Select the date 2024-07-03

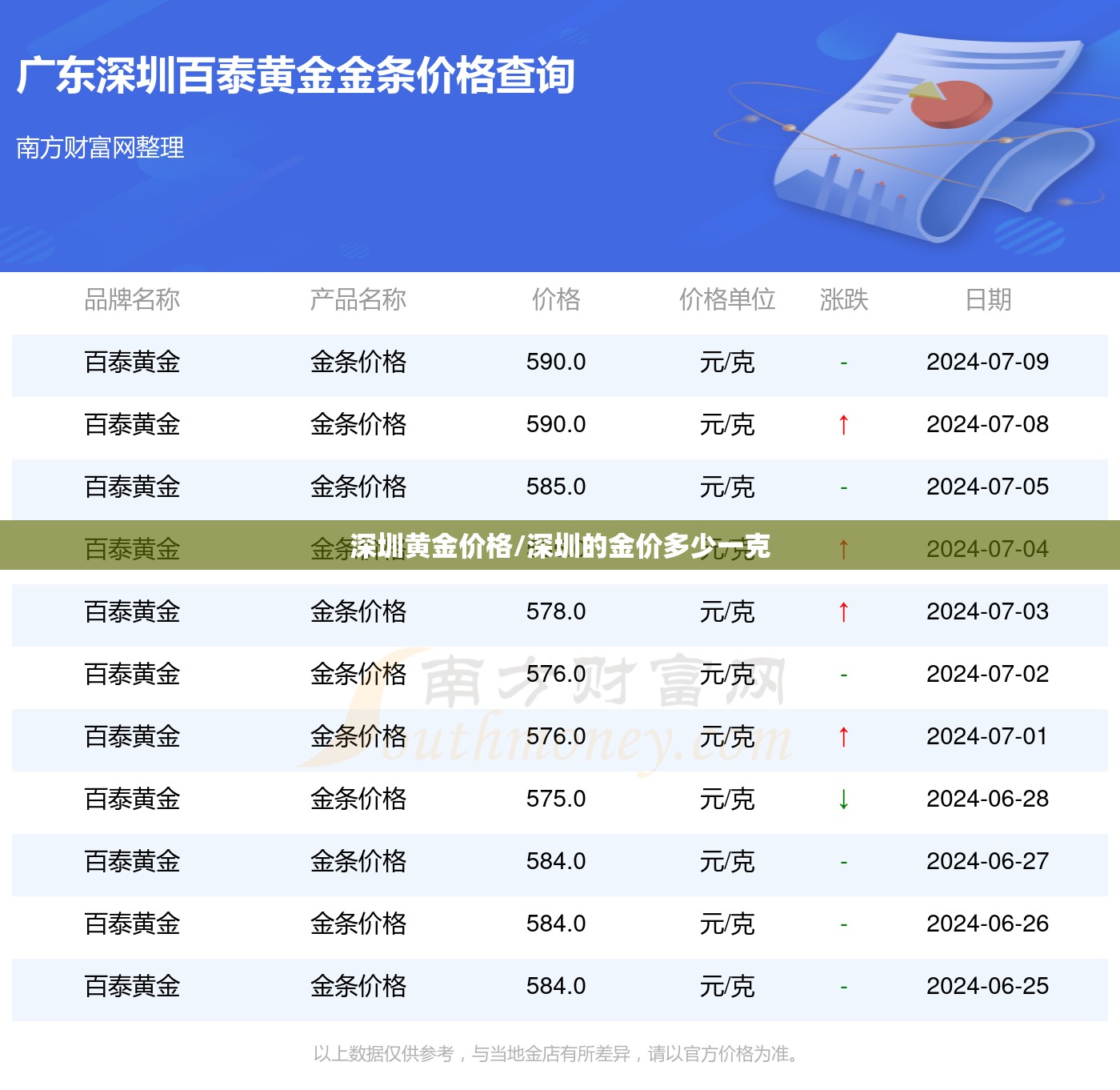(x=988, y=611)
